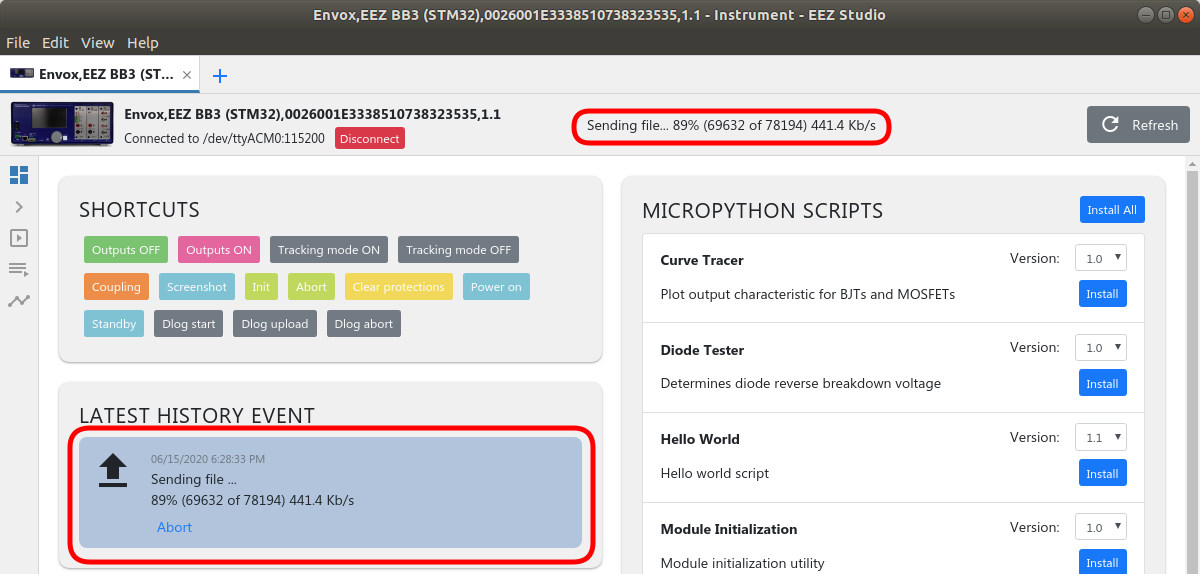This screenshot has height=574, width=1200.
Task: Open the Diode Tester version dropdown
Action: [x=1101, y=348]
